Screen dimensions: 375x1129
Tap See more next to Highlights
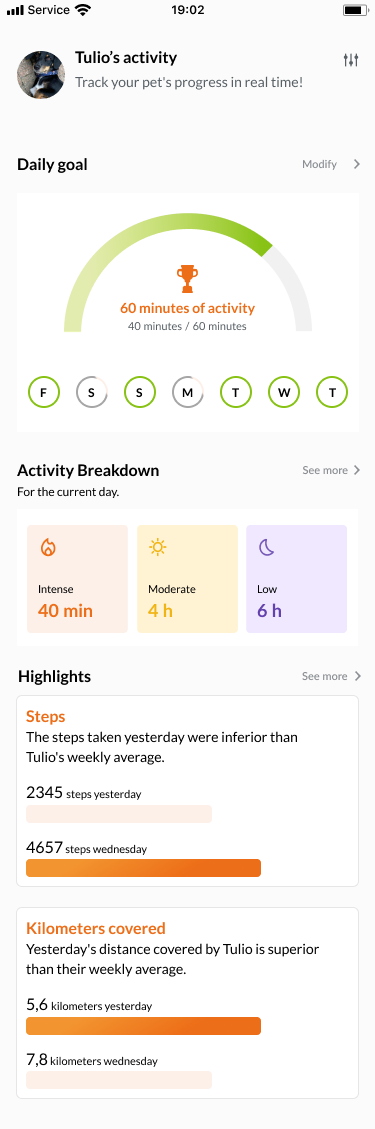pos(325,676)
